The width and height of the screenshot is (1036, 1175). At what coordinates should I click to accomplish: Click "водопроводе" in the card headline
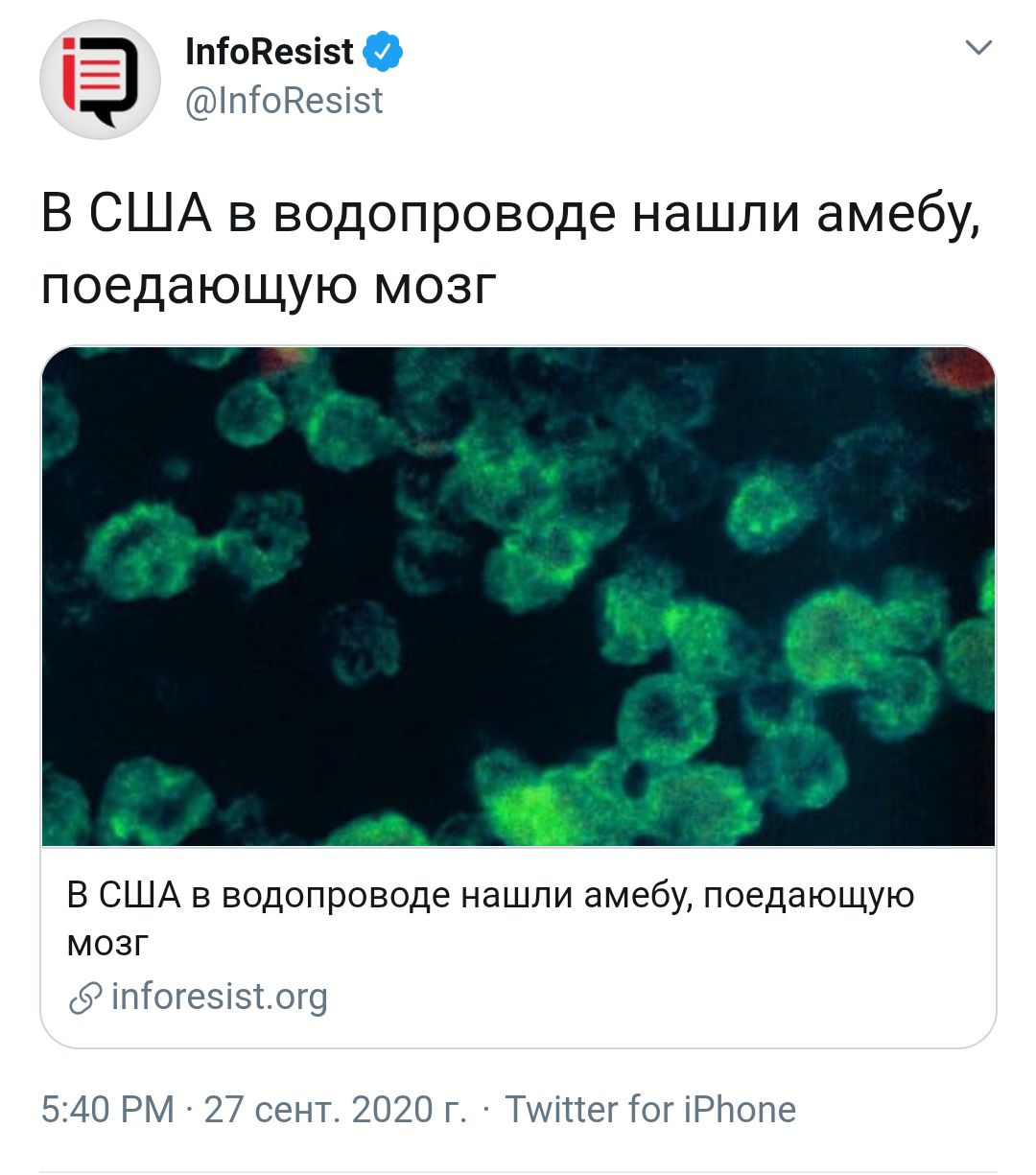(336, 896)
